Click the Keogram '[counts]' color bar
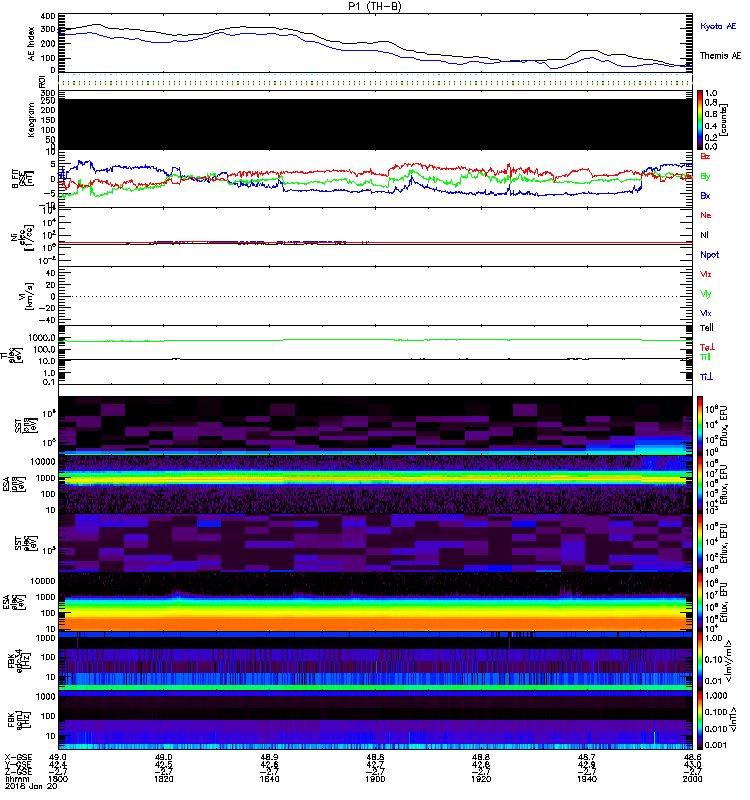This screenshot has width=750, height=800. click(x=700, y=120)
